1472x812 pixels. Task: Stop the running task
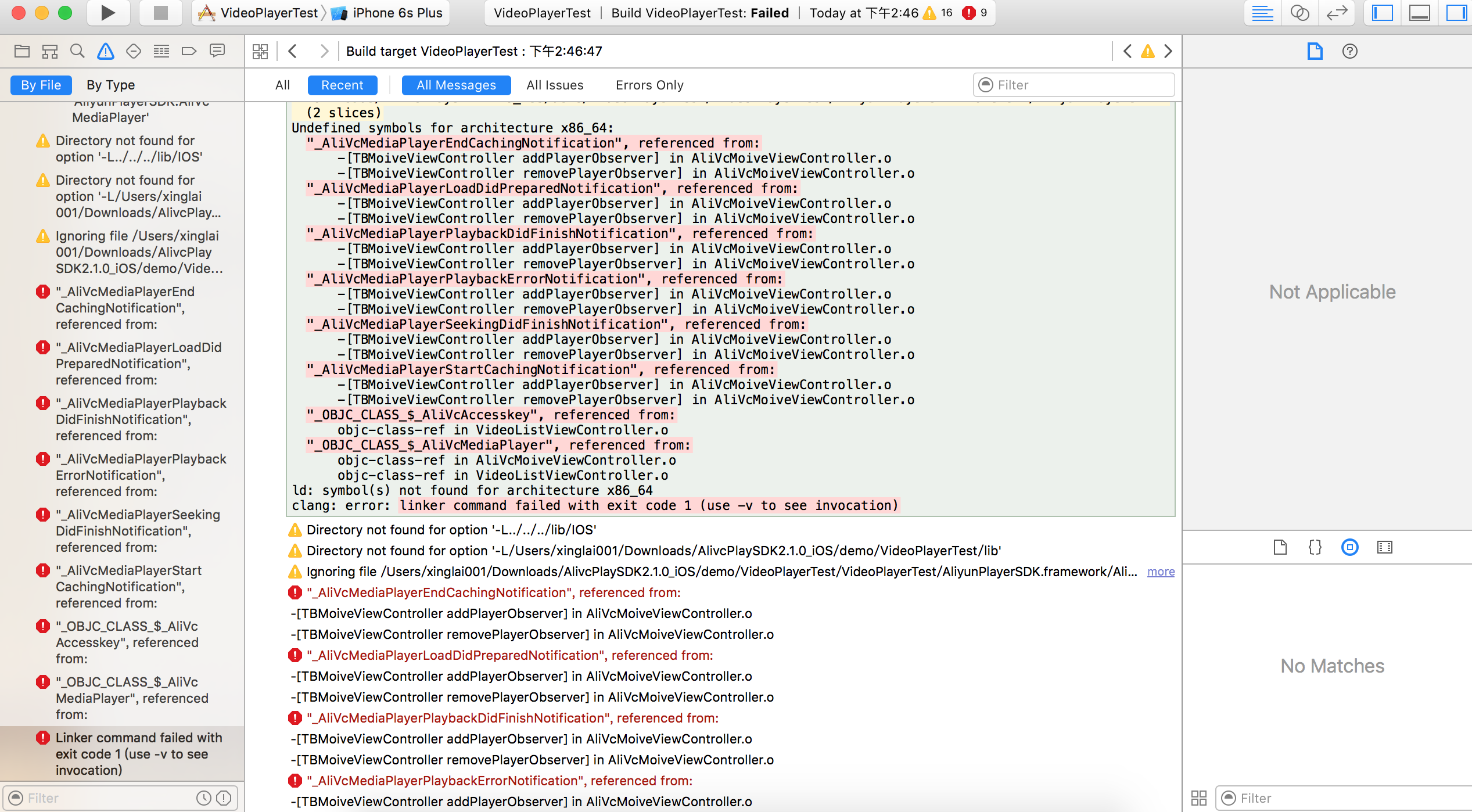161,13
